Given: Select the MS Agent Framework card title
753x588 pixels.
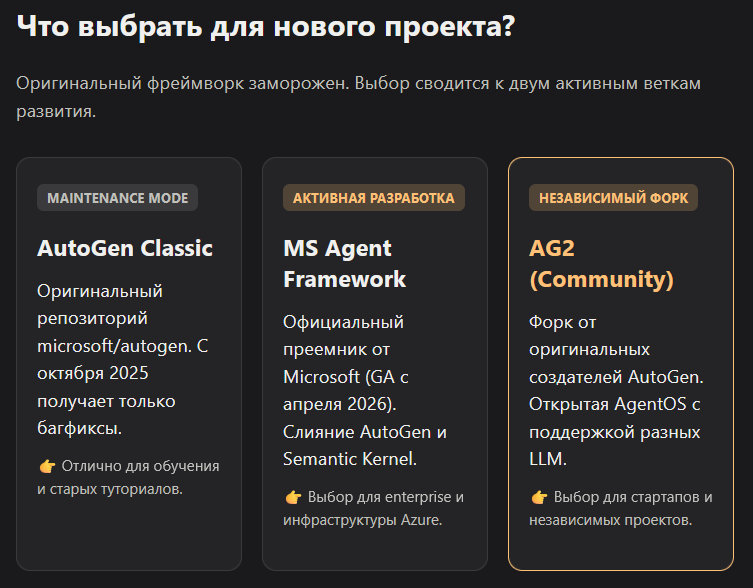Looking at the screenshot, I should 344,264.
